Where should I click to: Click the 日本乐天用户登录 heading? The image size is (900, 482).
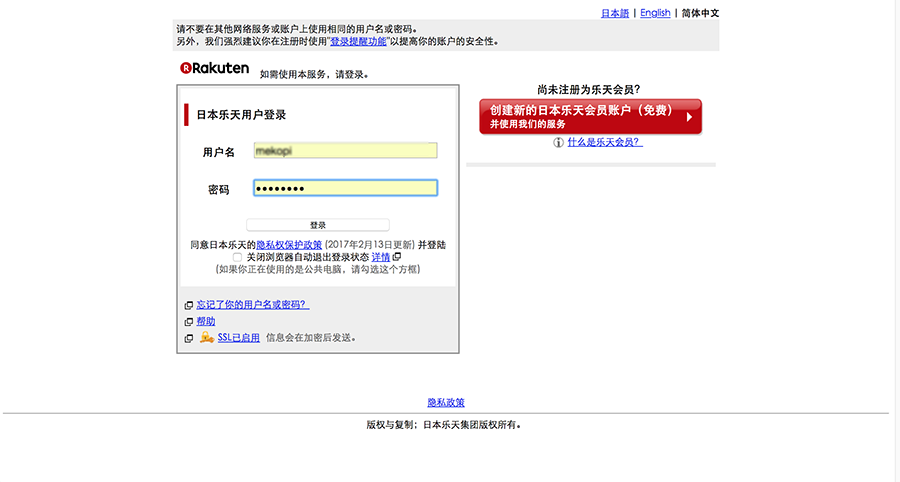click(x=241, y=115)
